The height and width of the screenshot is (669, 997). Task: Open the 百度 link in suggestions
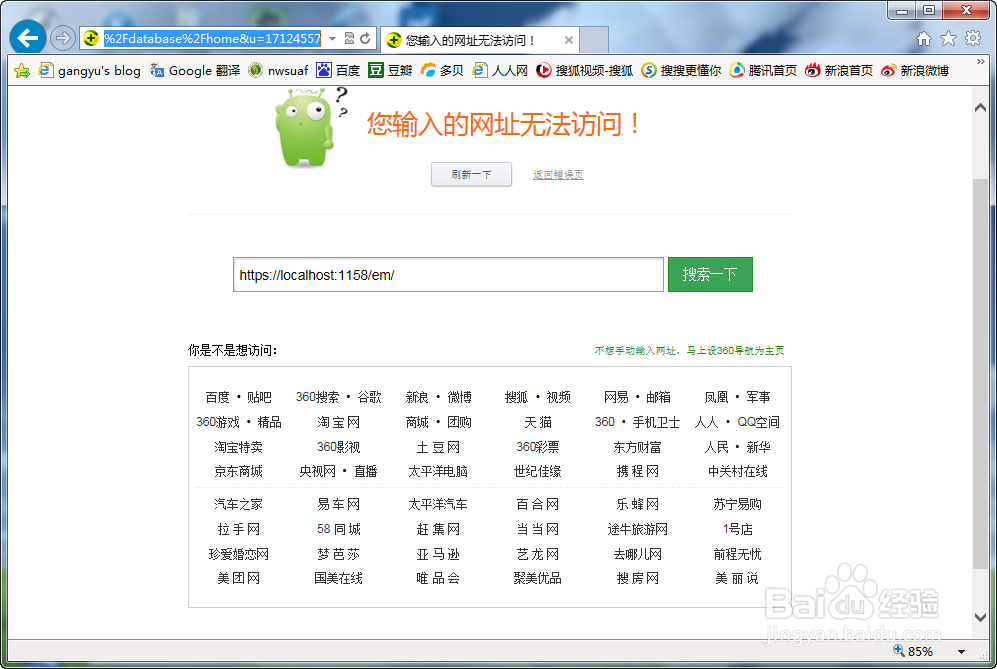coord(217,397)
